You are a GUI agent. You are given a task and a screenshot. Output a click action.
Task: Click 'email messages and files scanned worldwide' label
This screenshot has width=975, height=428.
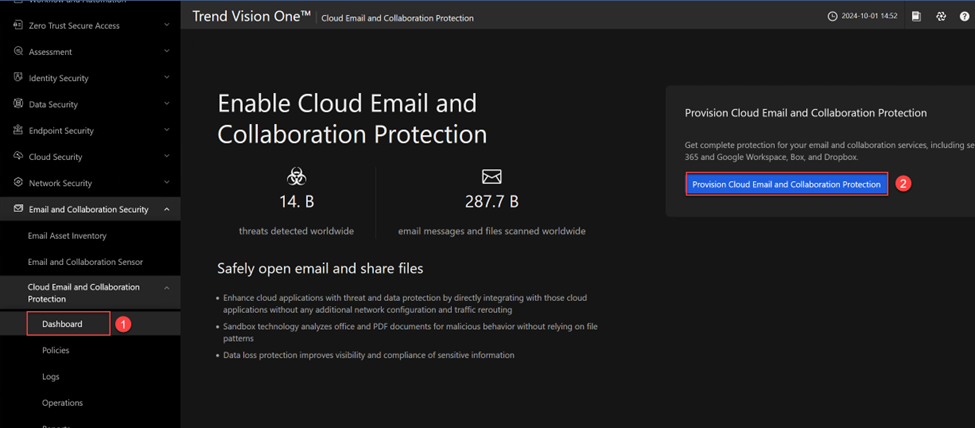[492, 231]
